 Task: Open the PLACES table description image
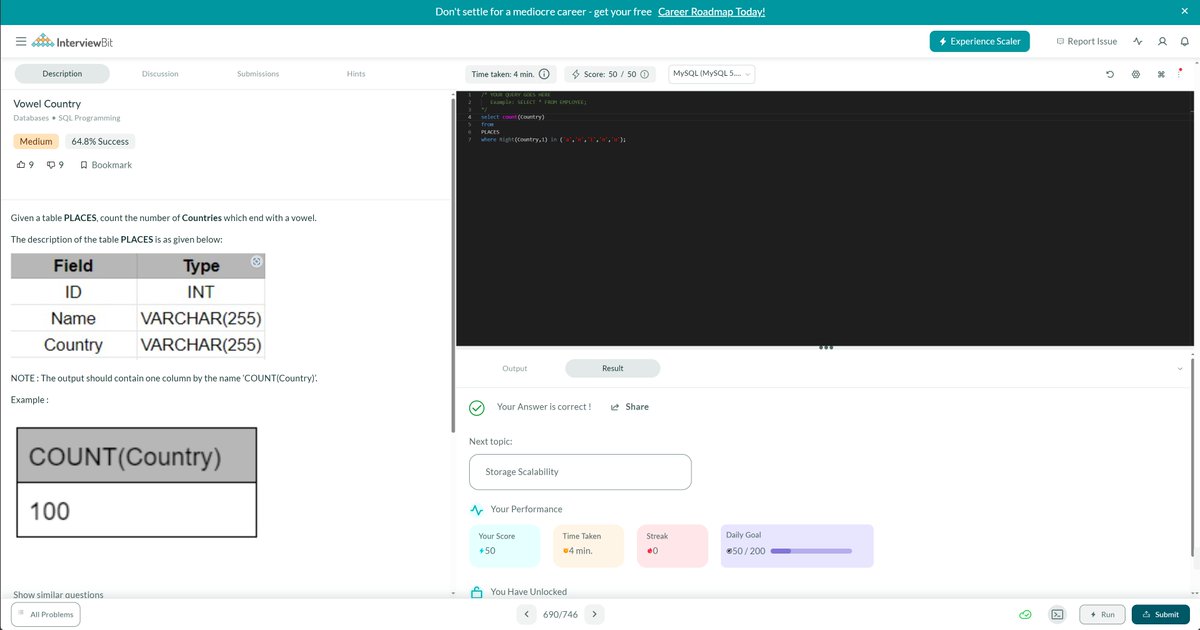click(x=138, y=305)
